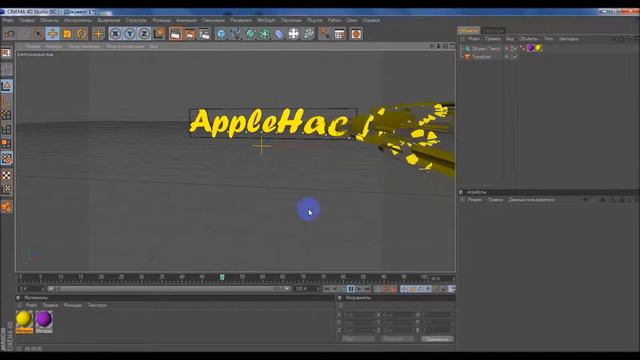Click the purple material tag on text object
The image size is (640, 360).
point(531,48)
